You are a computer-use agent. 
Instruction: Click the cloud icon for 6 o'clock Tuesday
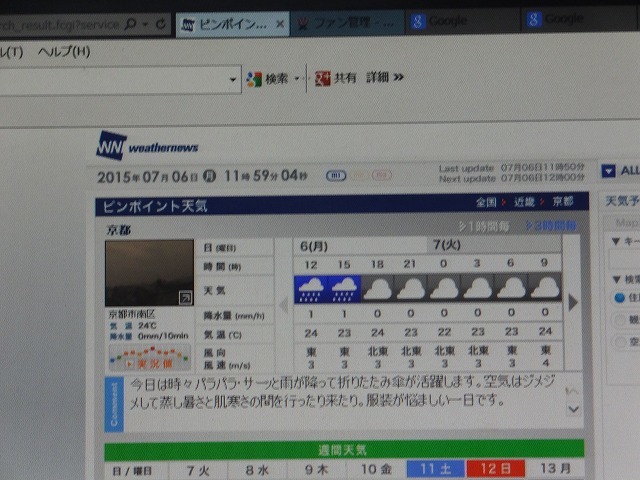click(511, 287)
